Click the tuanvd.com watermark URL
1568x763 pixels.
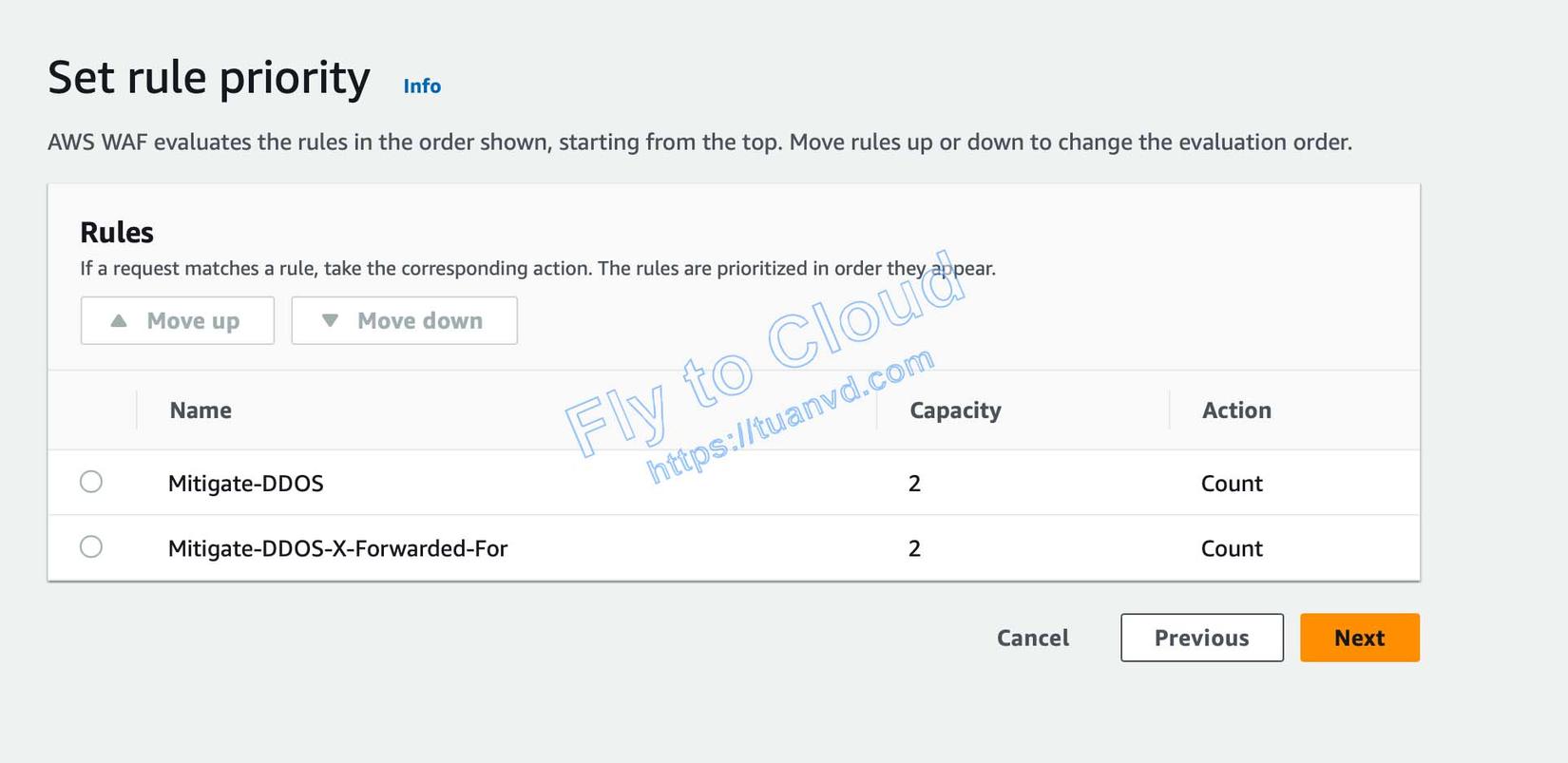pos(791,415)
